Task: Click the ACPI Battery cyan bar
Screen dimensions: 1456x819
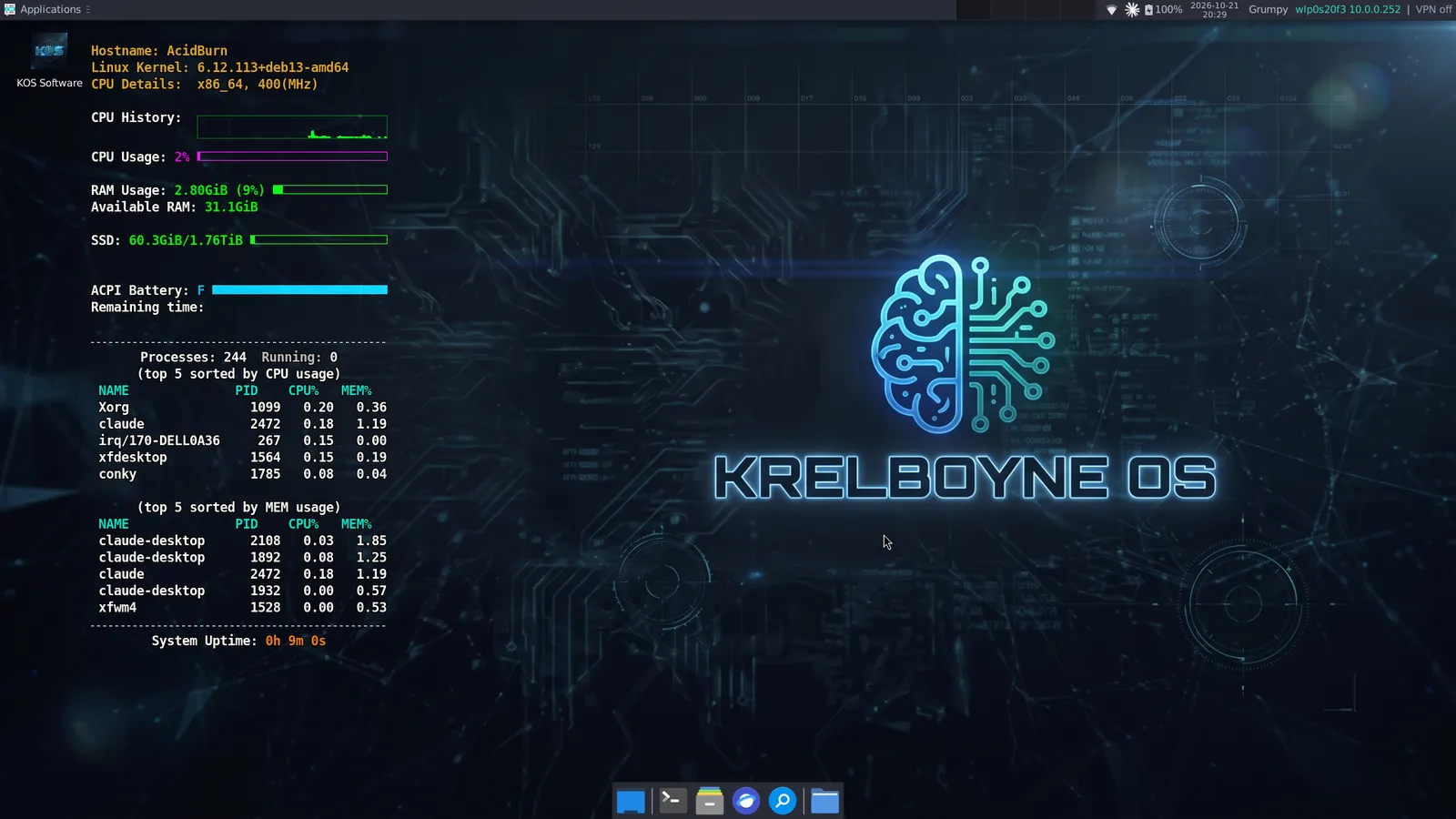Action: pyautogui.click(x=299, y=289)
